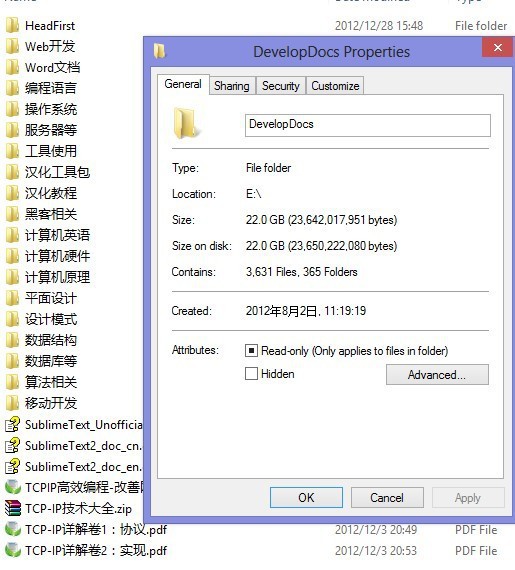
Task: Click the TCP-IP详解卷1 PDF file icon
Action: click(13, 529)
